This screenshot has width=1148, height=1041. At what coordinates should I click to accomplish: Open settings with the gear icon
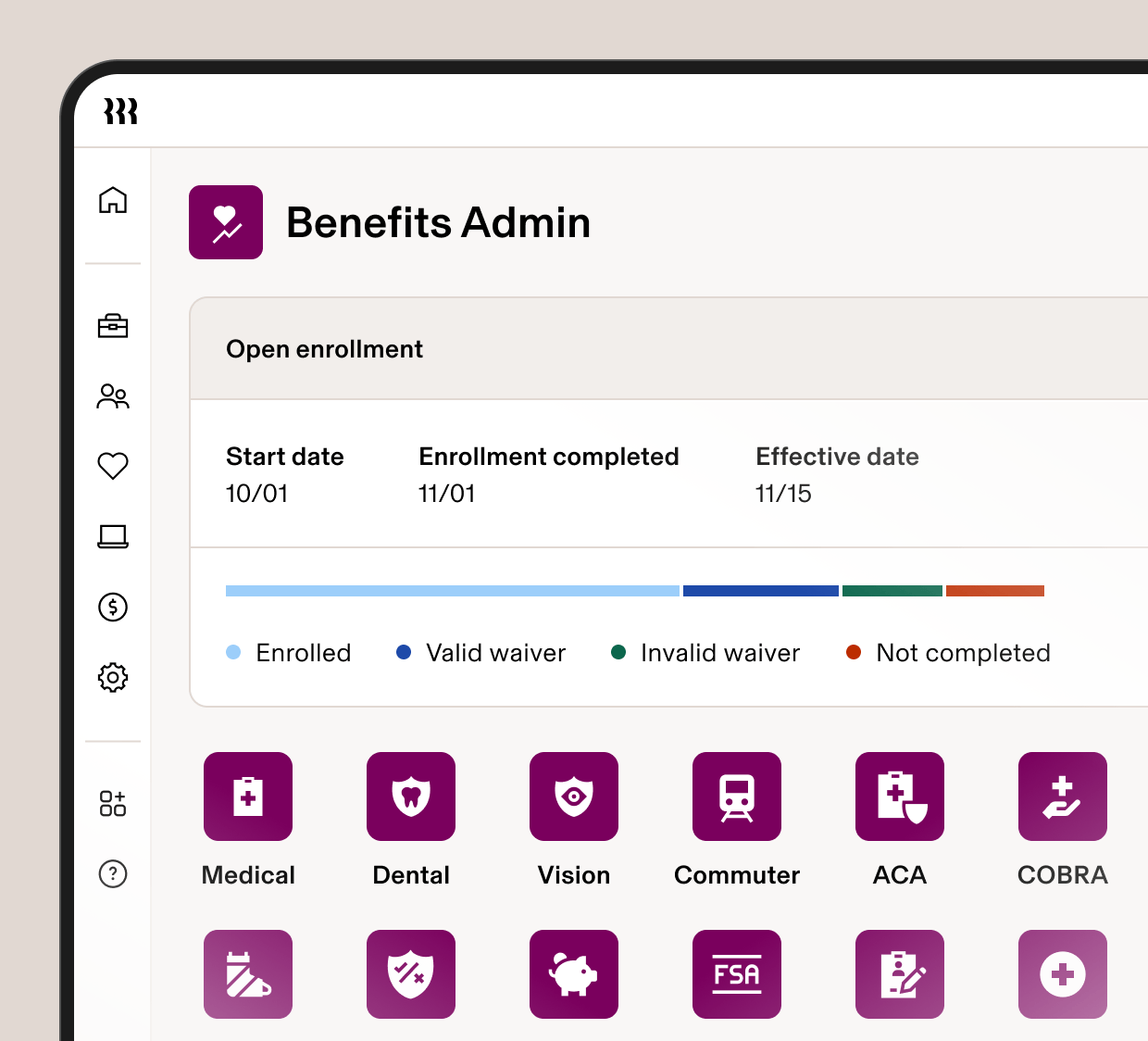[113, 678]
